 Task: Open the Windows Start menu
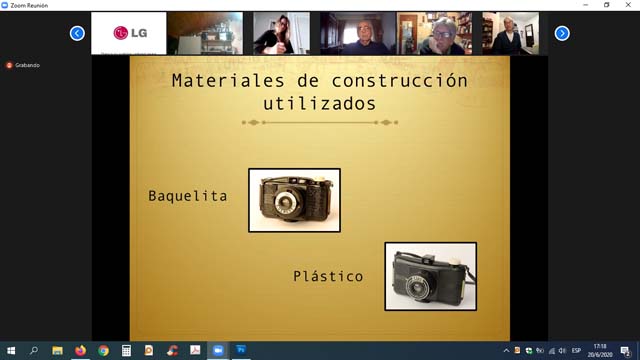tap(11, 350)
